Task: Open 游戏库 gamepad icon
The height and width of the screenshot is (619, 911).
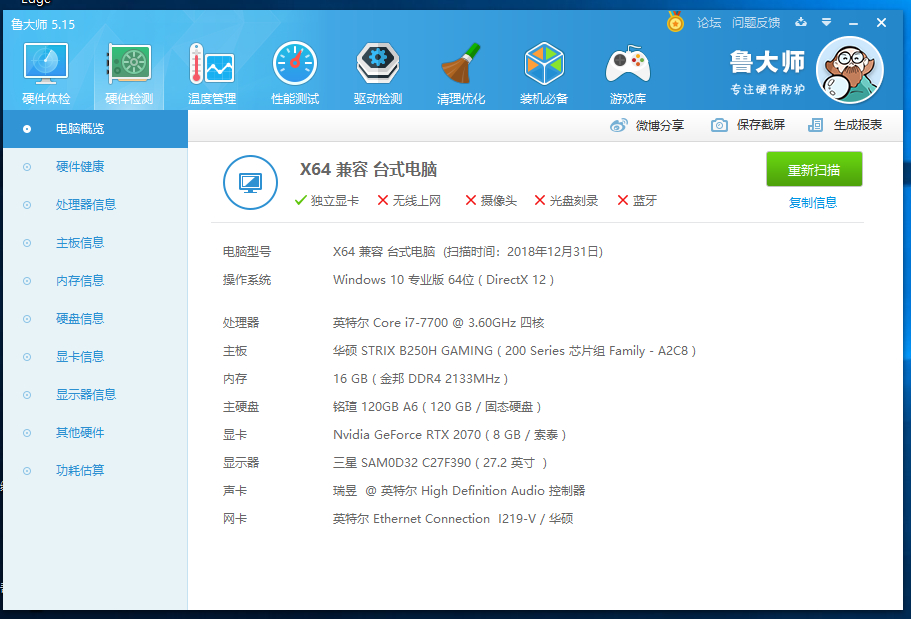Action: pos(627,65)
